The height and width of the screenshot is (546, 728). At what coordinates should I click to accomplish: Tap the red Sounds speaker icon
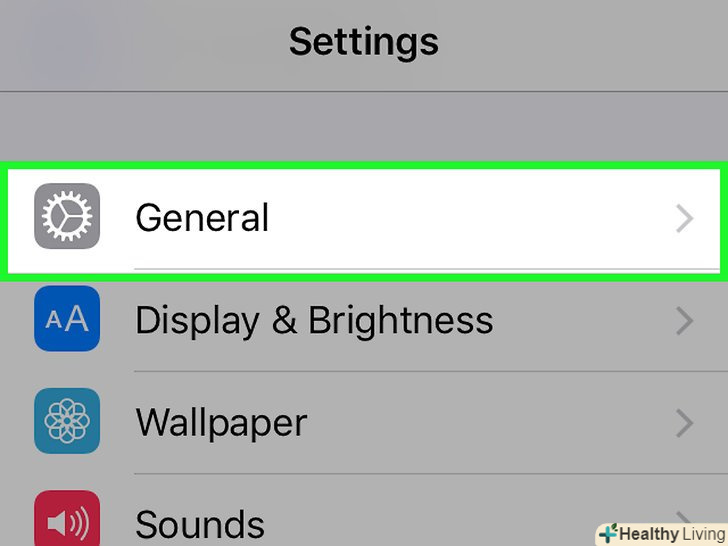click(67, 518)
